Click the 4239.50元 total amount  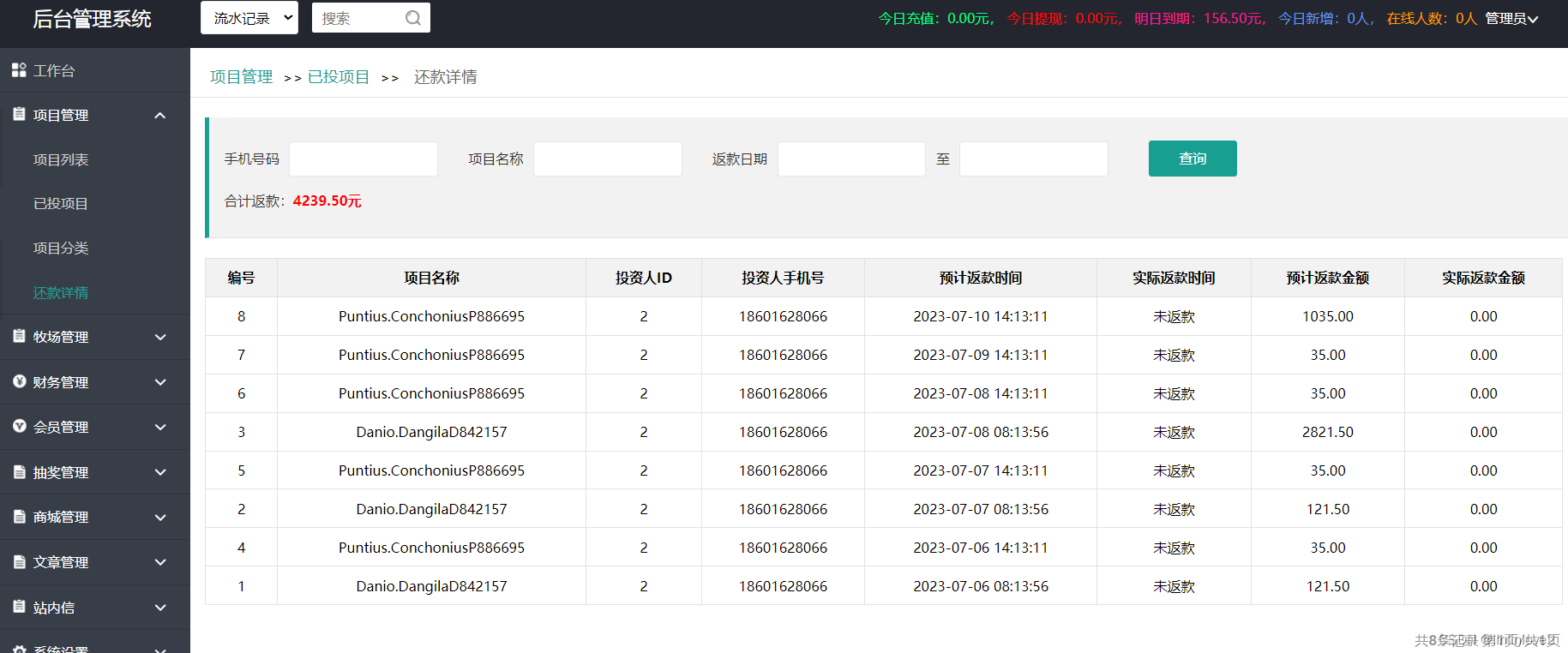click(327, 201)
